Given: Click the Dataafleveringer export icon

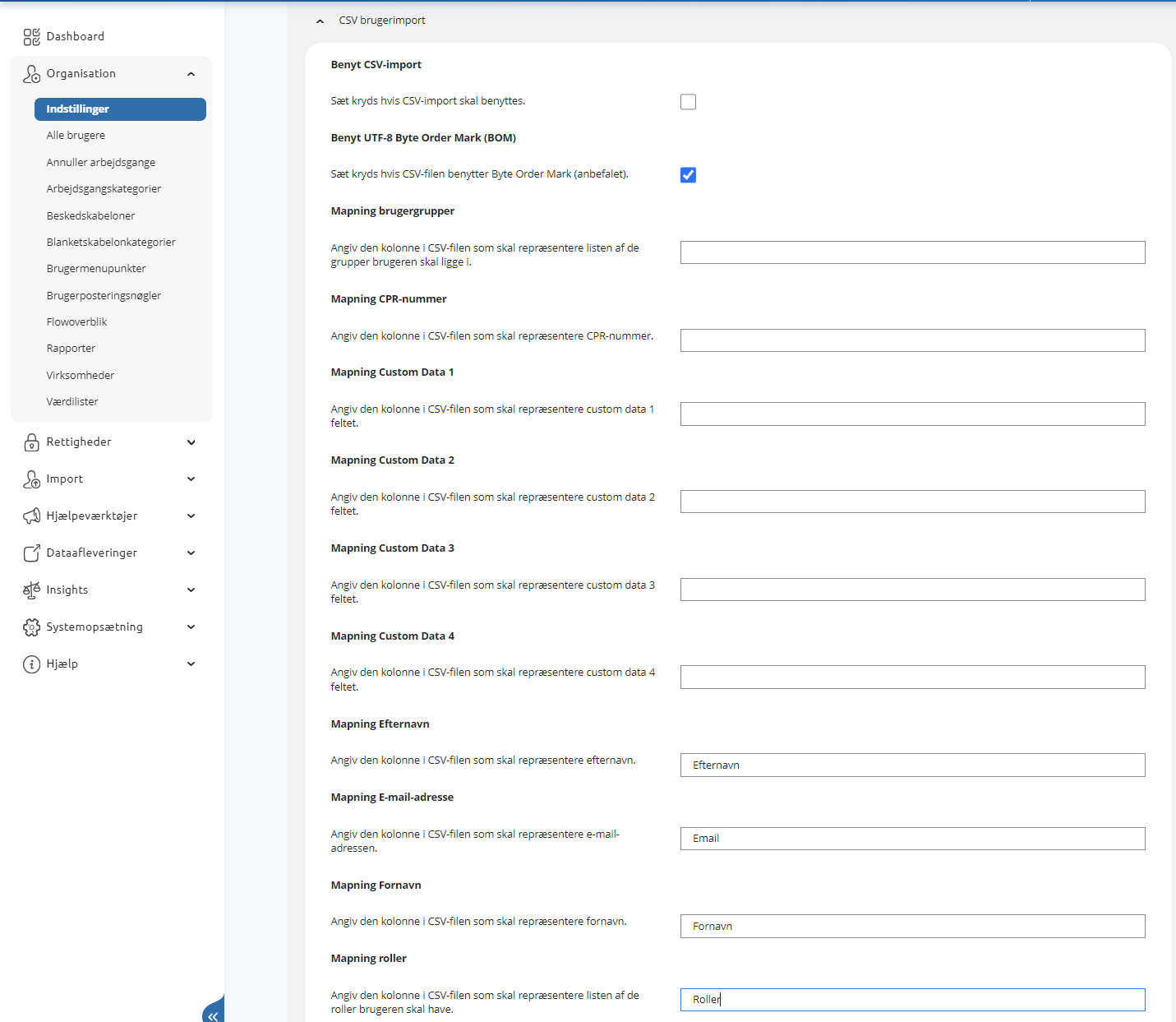Looking at the screenshot, I should click(31, 553).
